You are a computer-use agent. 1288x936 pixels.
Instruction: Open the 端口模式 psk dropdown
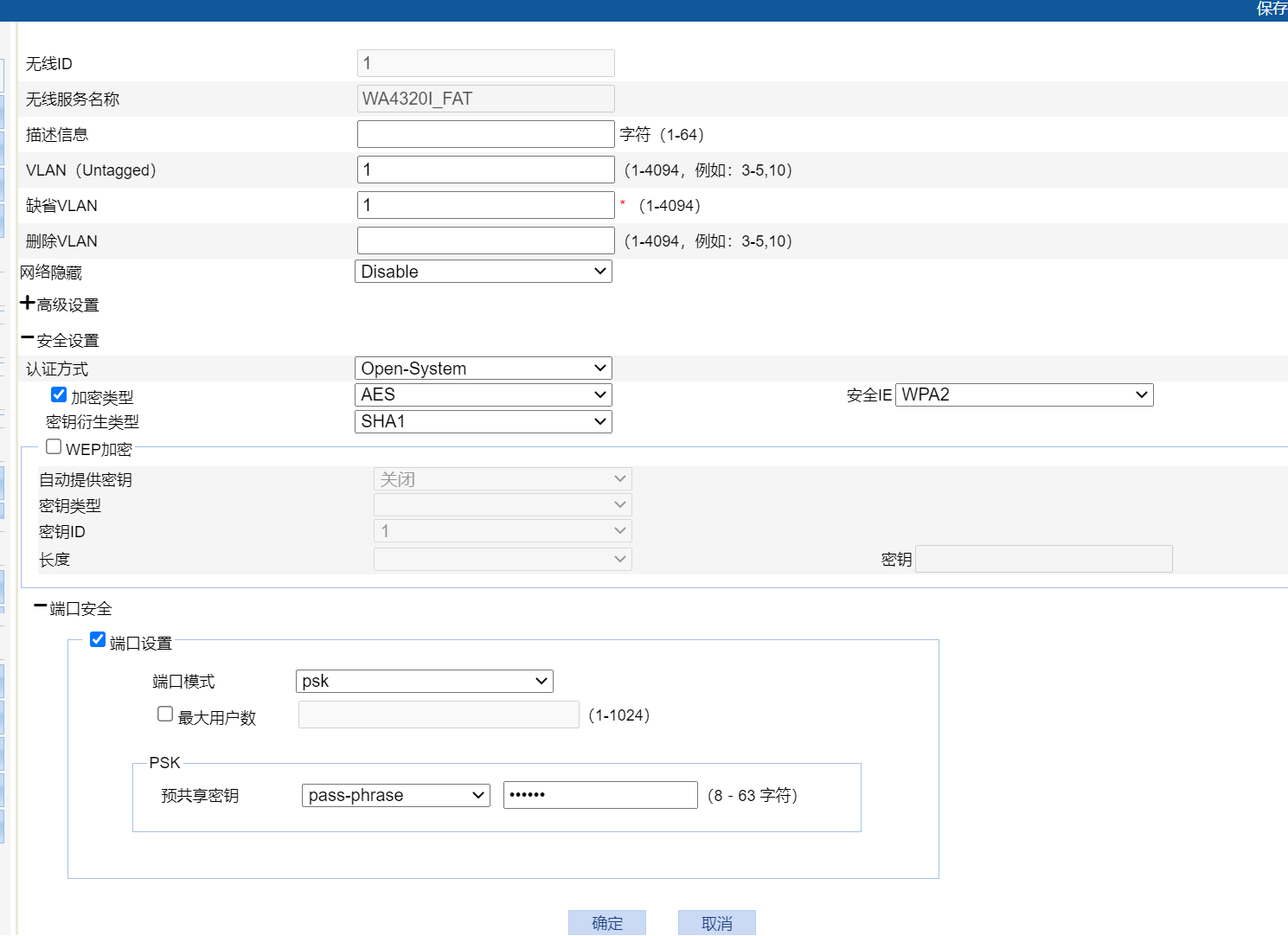tap(425, 681)
